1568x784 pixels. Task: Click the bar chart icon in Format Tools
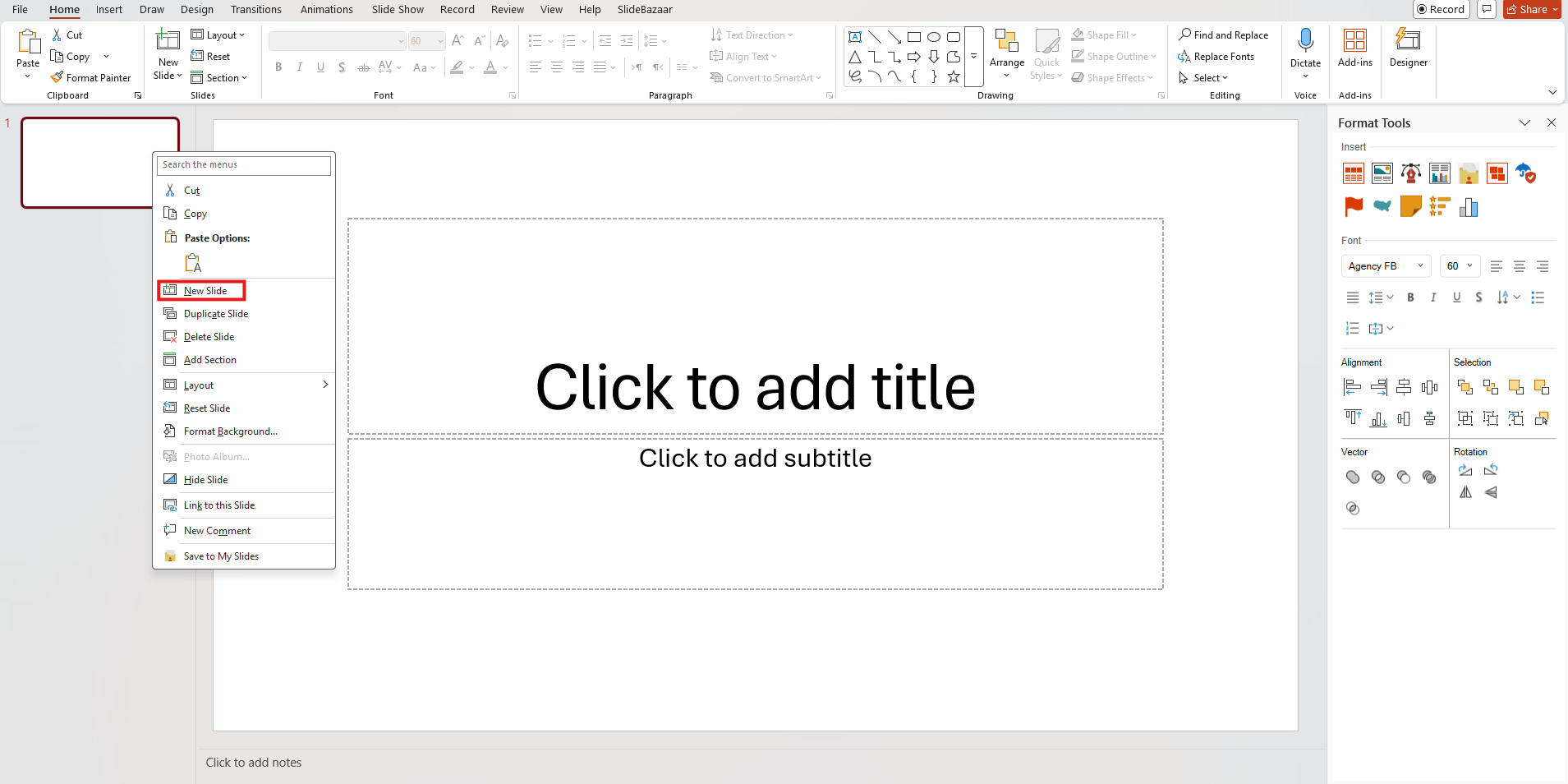tap(1469, 207)
